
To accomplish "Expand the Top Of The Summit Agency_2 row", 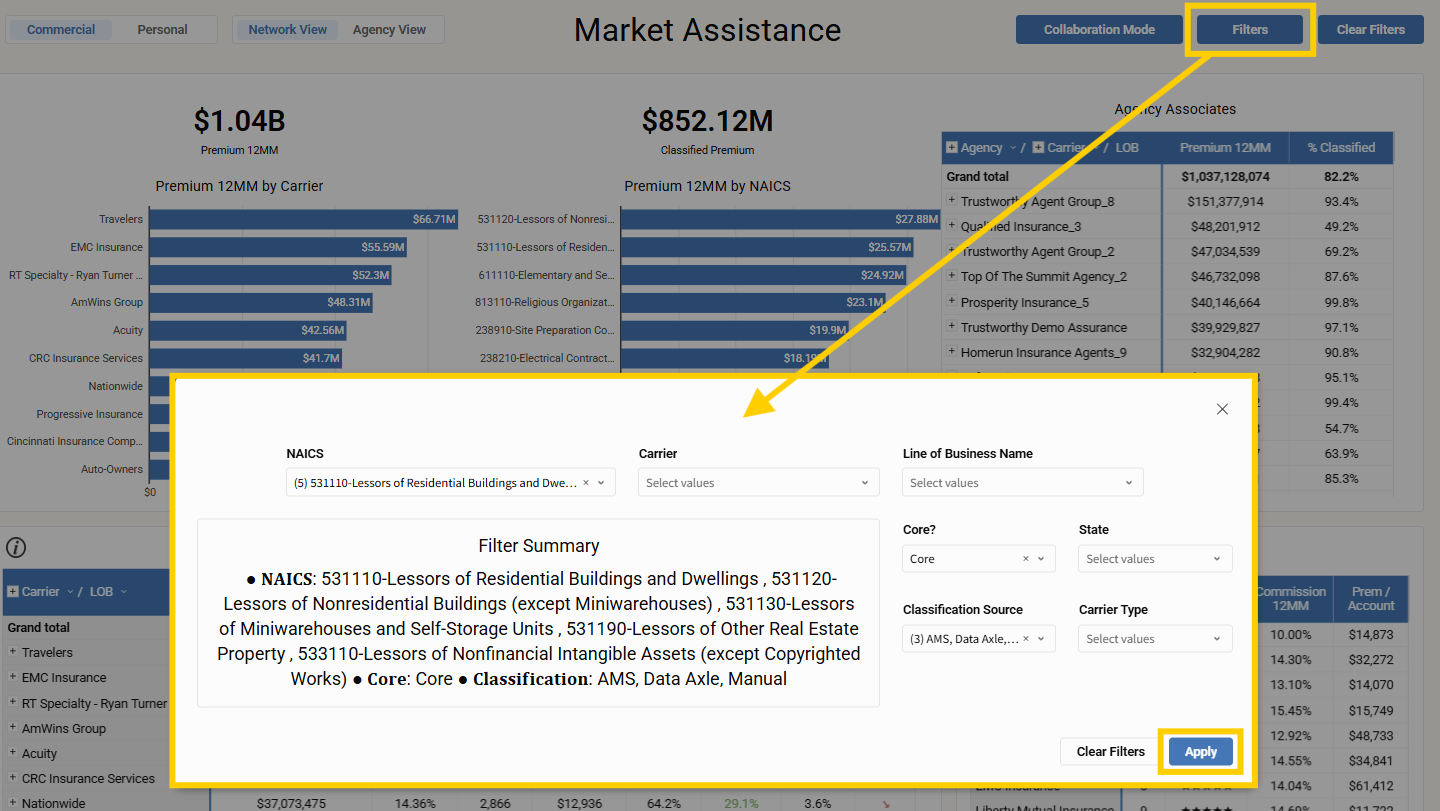I will click(952, 276).
